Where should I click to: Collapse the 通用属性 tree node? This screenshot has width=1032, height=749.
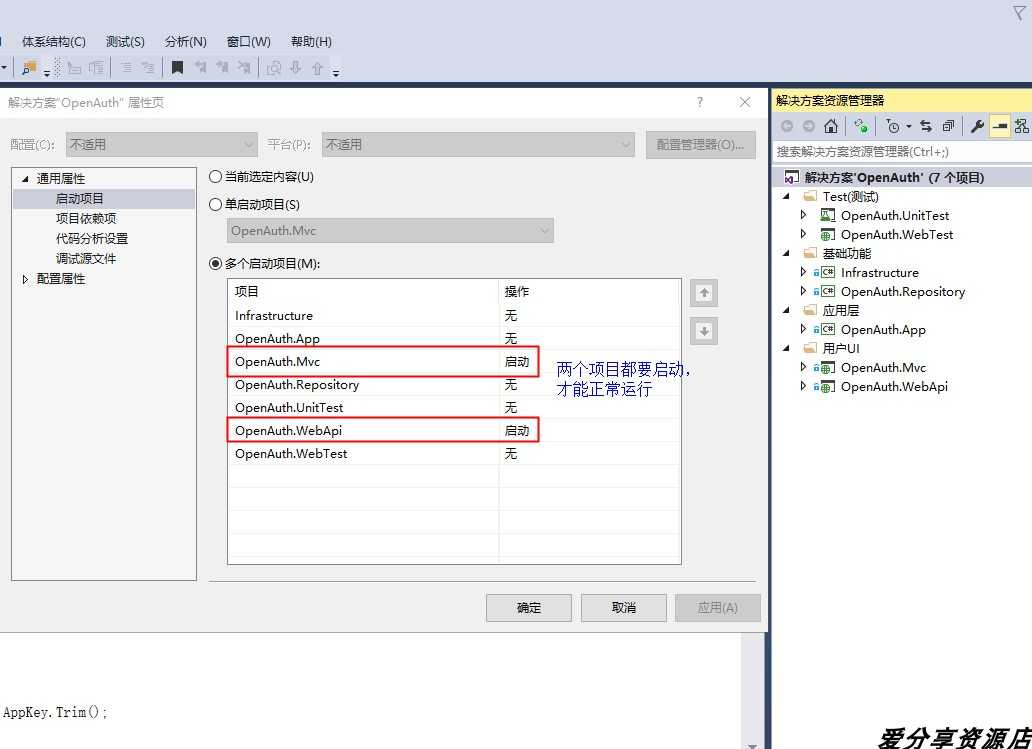click(25, 178)
